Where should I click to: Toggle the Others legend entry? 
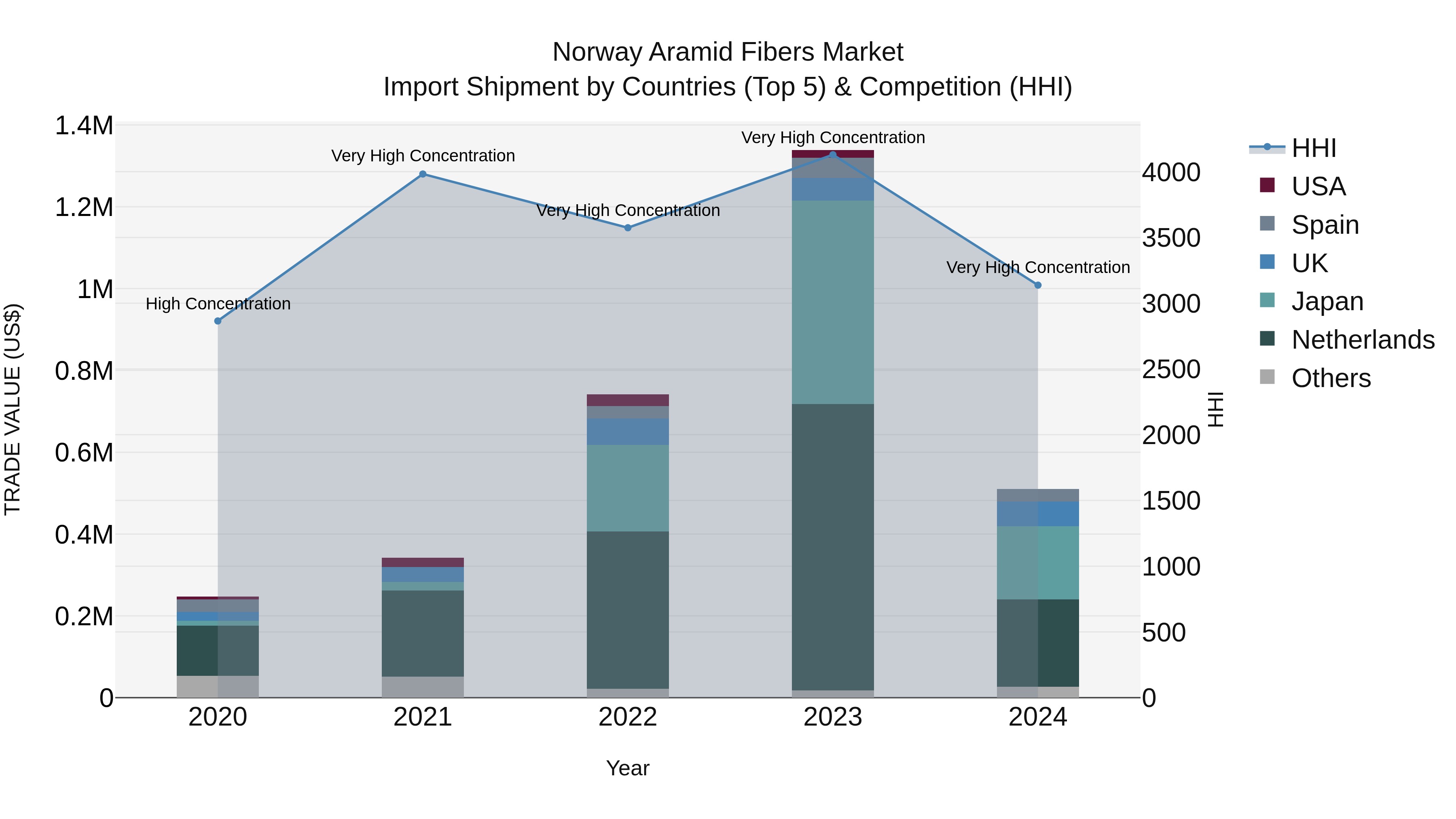point(1315,378)
